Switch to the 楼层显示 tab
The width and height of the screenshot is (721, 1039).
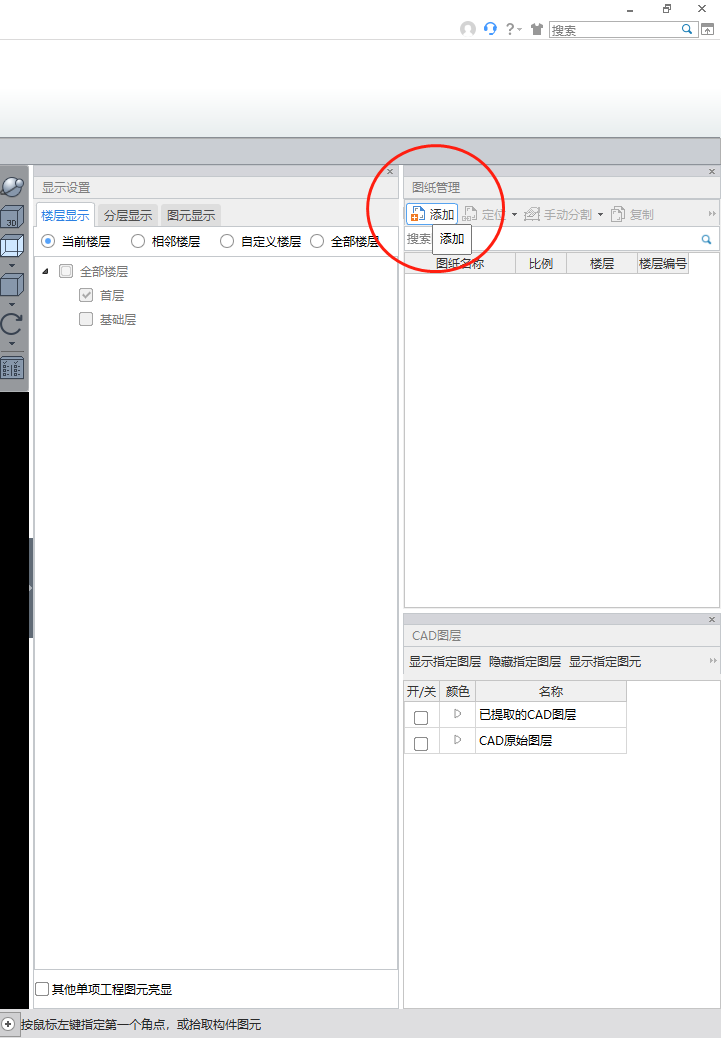point(65,215)
